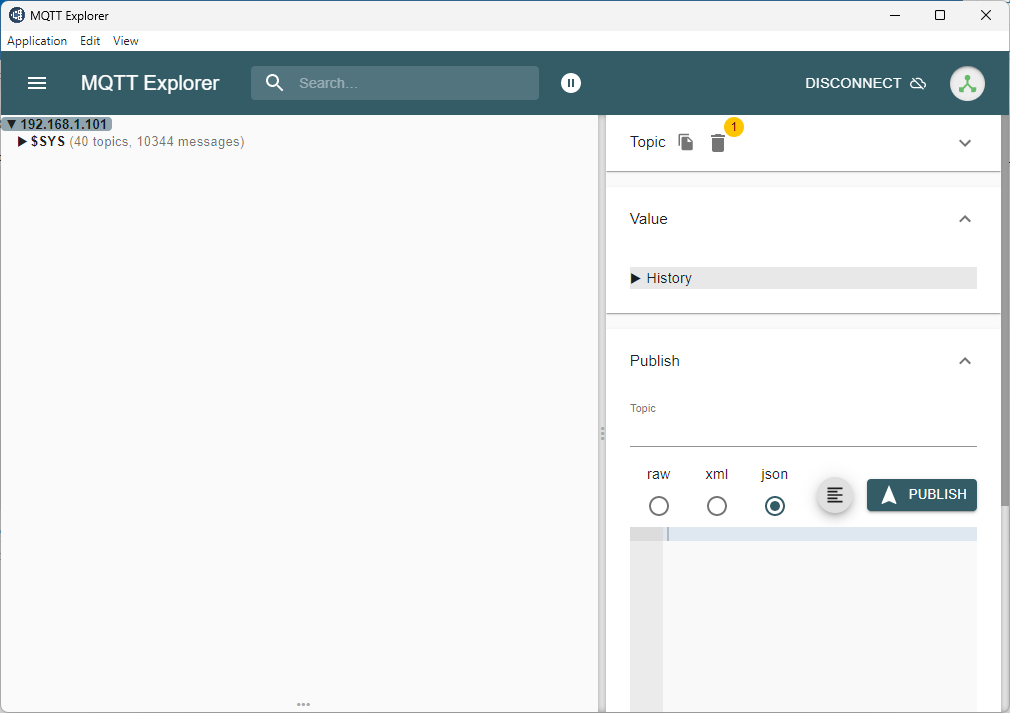Click the '(40 topics, 10344 messages)' text
Image resolution: width=1010 pixels, height=713 pixels.
coord(157,142)
